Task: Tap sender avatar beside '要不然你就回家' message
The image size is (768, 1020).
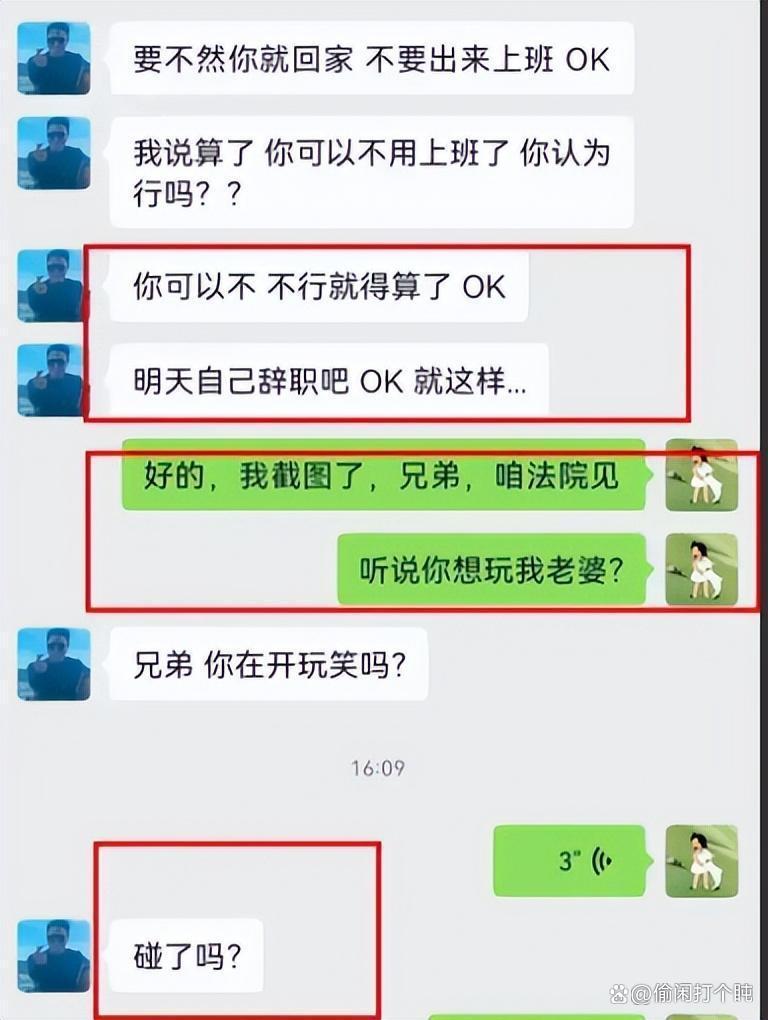Action: pyautogui.click(x=53, y=59)
